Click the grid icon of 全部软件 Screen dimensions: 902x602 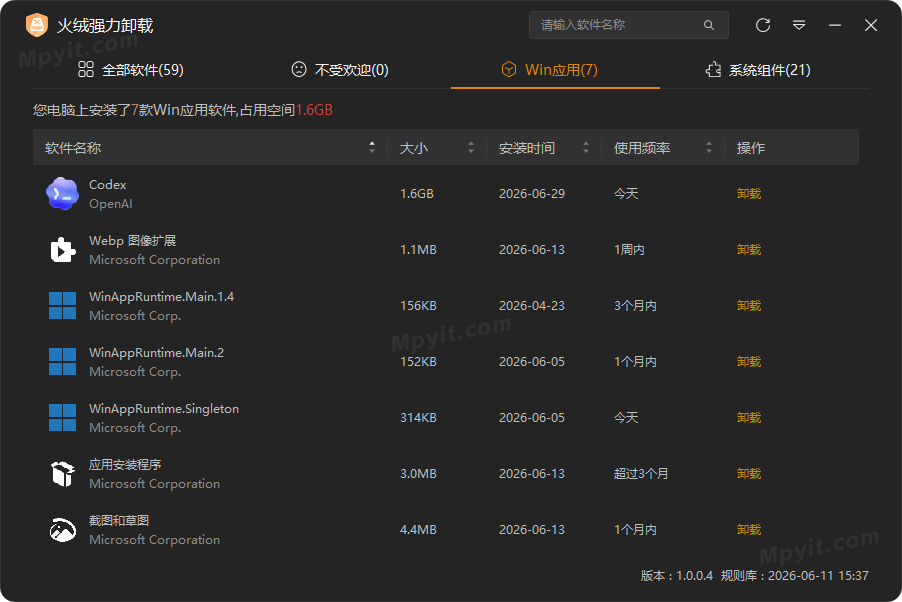86,70
